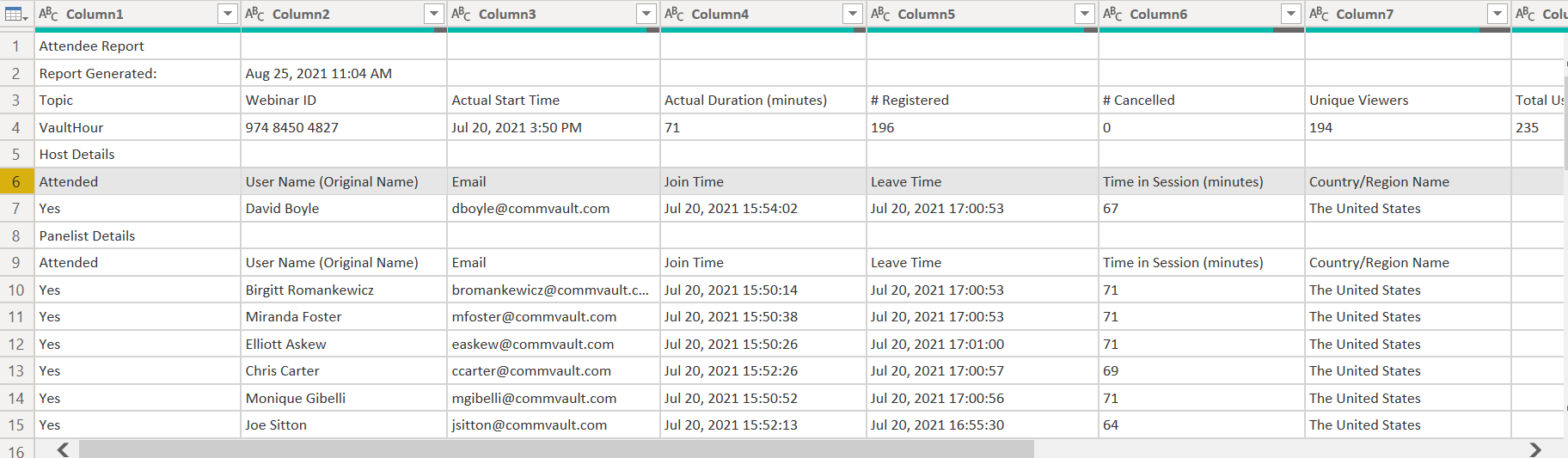Click the 'Jul 20, 2021 16:55:30' leave time cell

click(983, 424)
